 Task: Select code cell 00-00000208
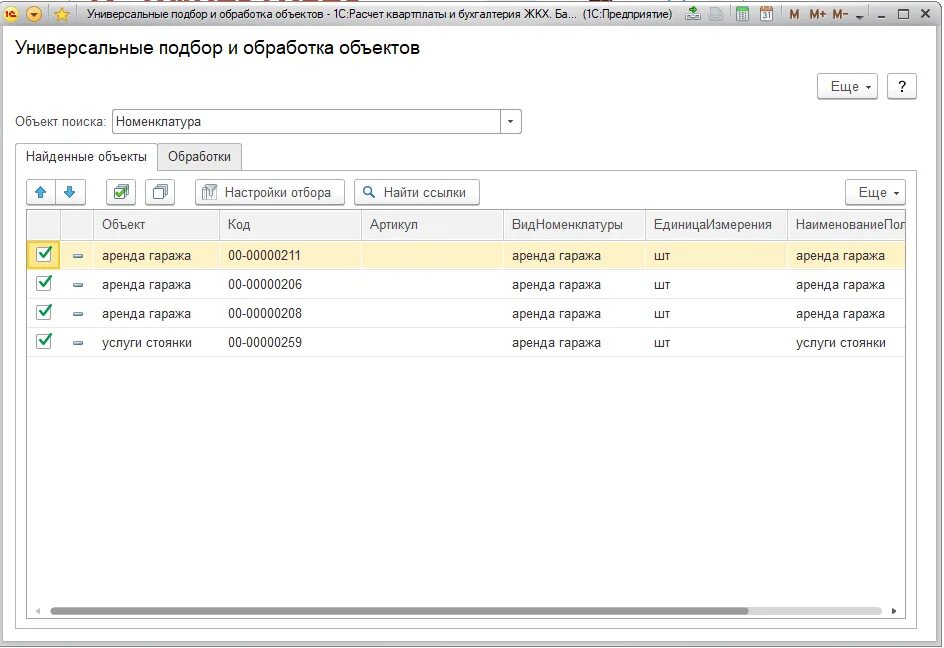pyautogui.click(x=290, y=313)
